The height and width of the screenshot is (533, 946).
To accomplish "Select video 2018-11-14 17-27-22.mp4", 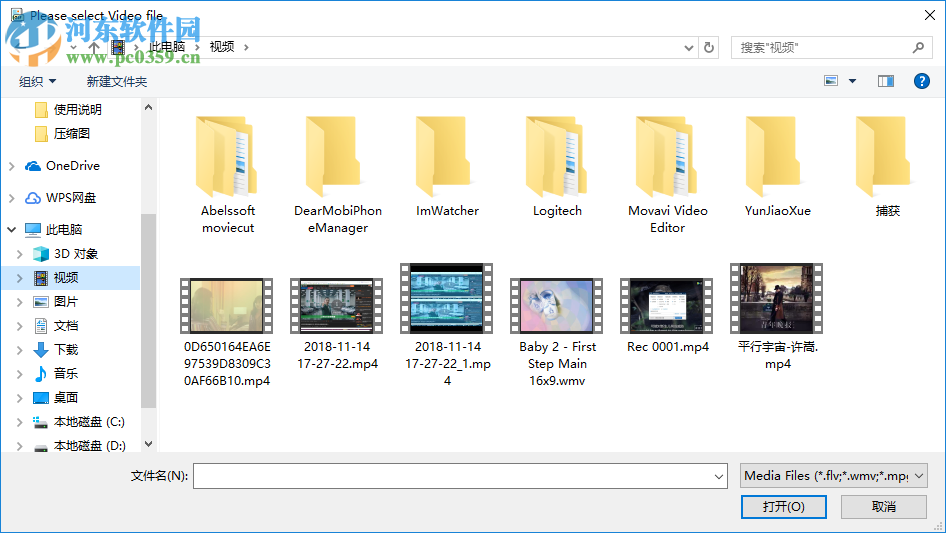I will point(337,324).
